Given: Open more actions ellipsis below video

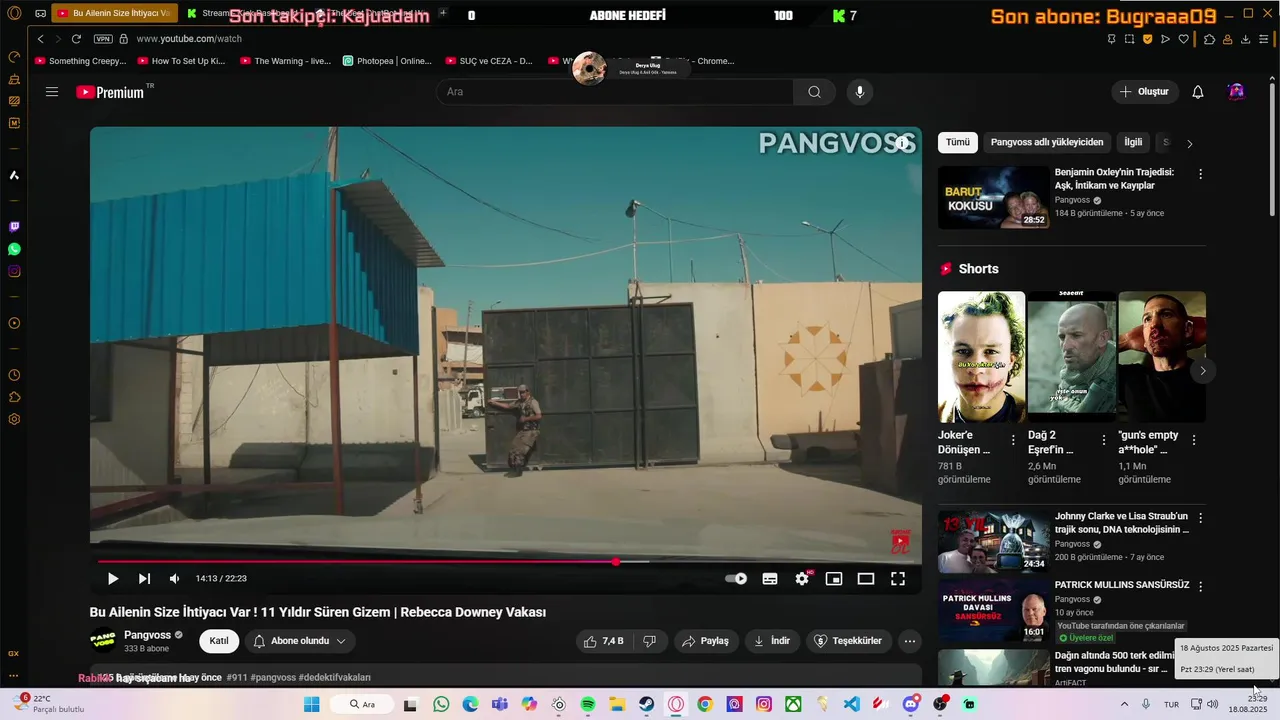Looking at the screenshot, I should 910,641.
